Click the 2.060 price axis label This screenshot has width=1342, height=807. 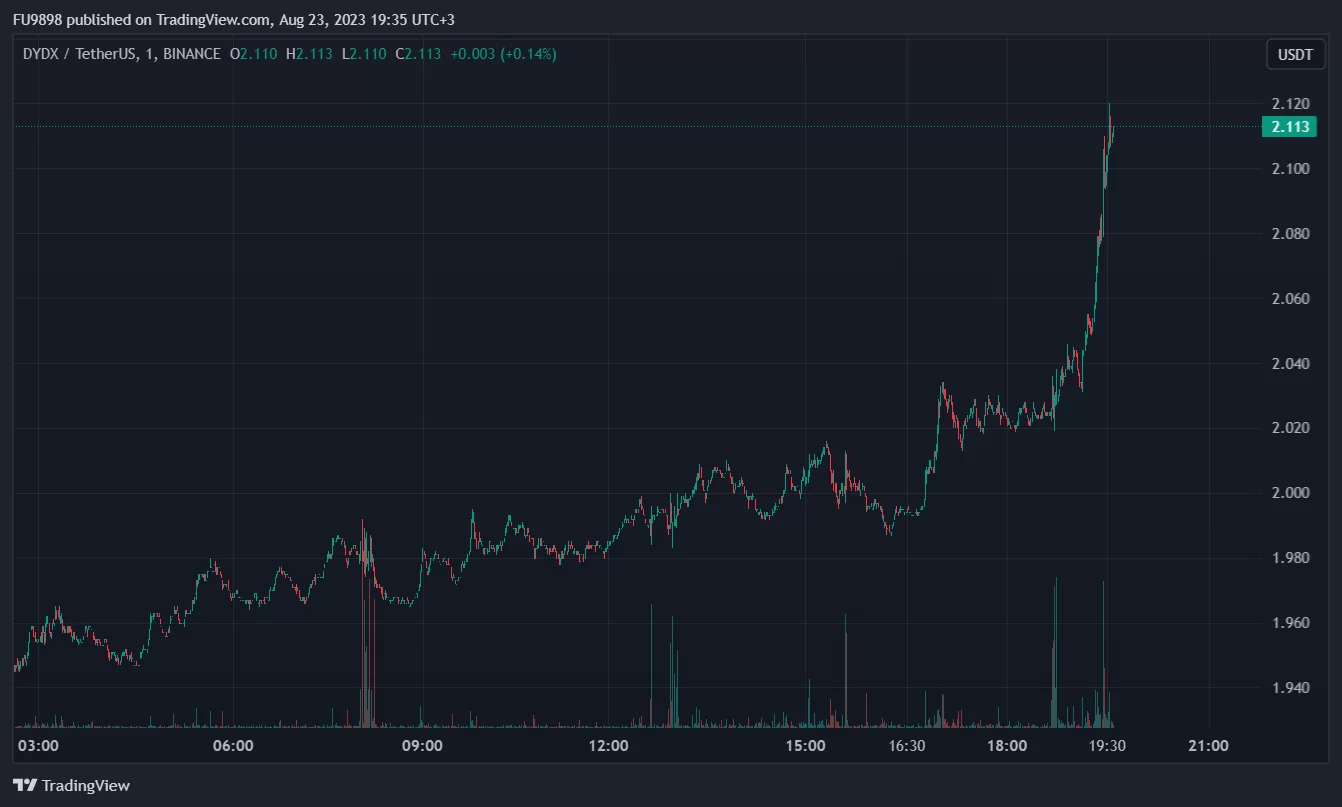coord(1289,299)
